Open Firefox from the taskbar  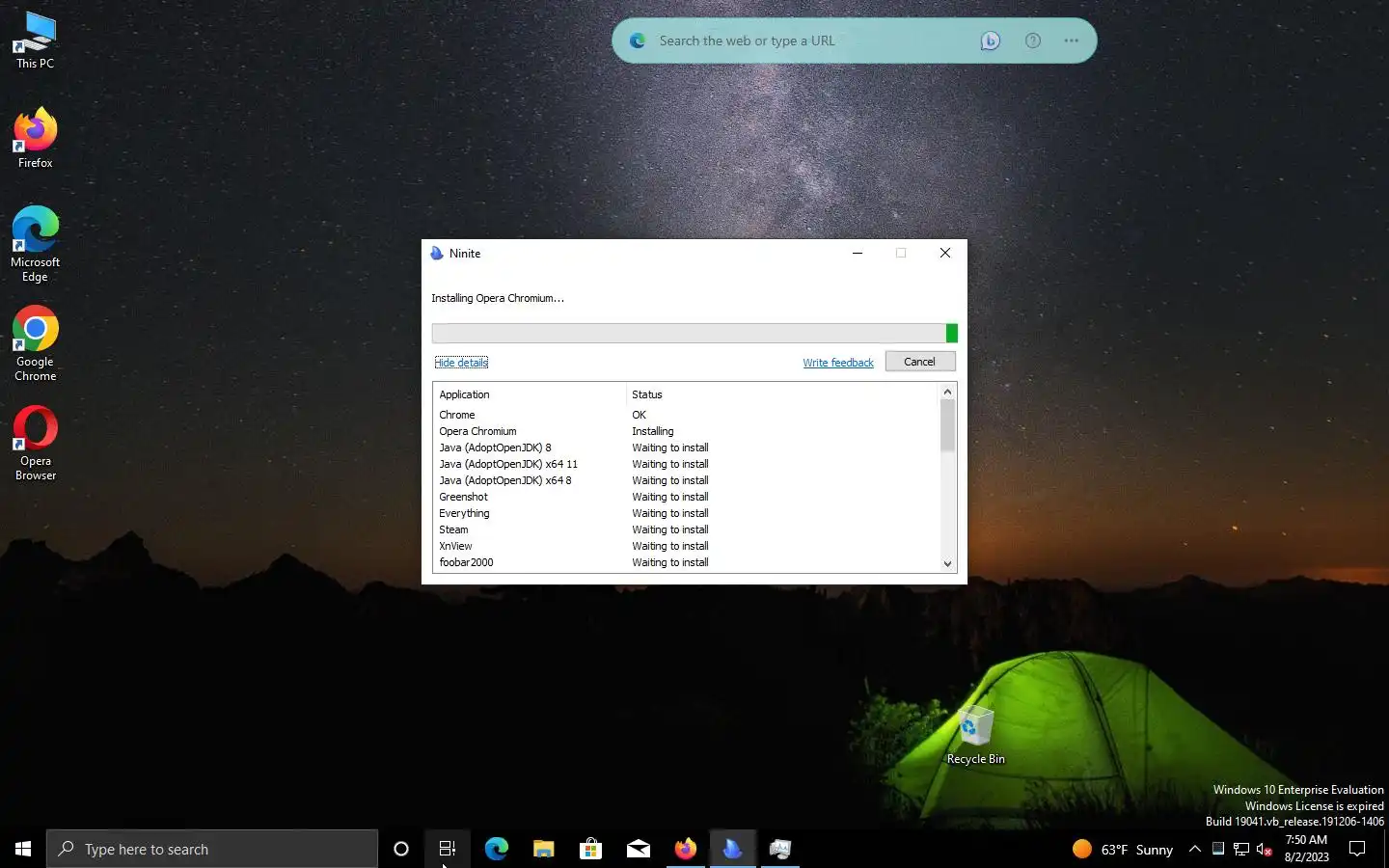(685, 849)
